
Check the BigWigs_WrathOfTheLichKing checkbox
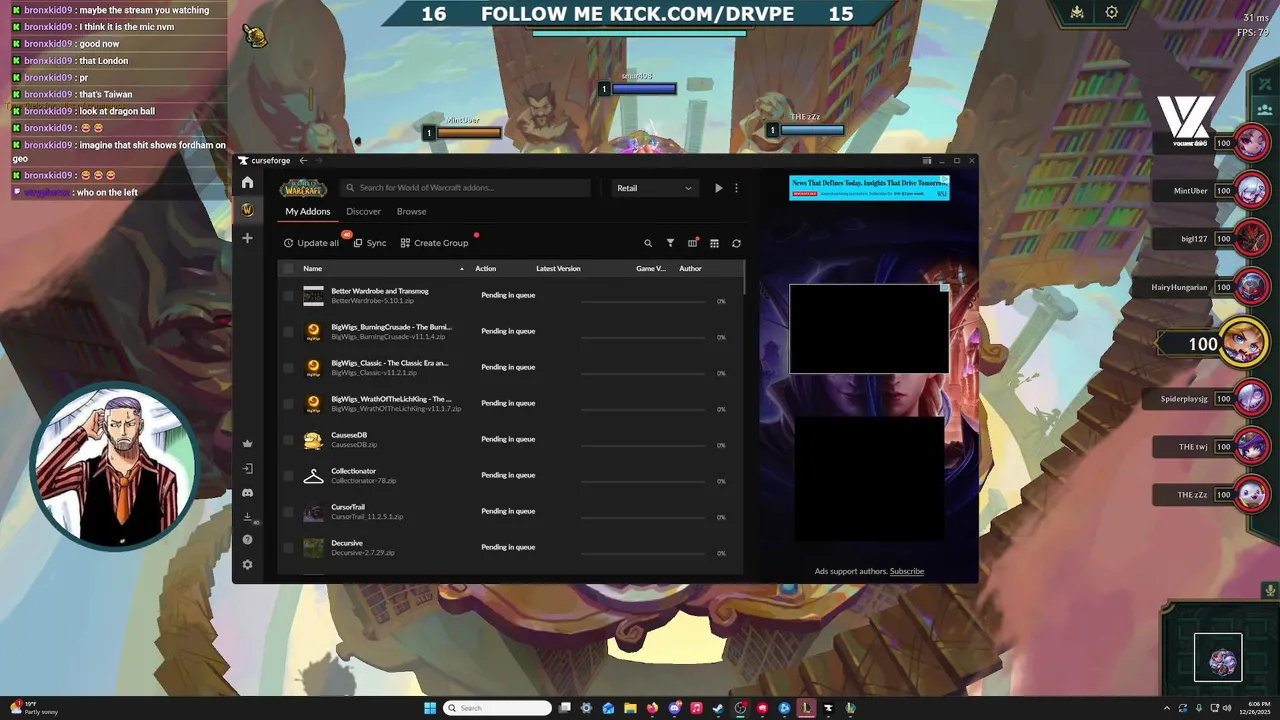coord(289,404)
